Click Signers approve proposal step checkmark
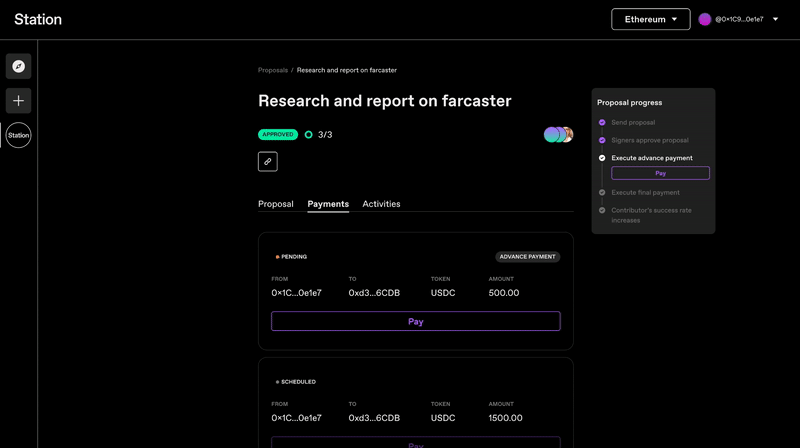This screenshot has height=448, width=800. pyautogui.click(x=602, y=140)
